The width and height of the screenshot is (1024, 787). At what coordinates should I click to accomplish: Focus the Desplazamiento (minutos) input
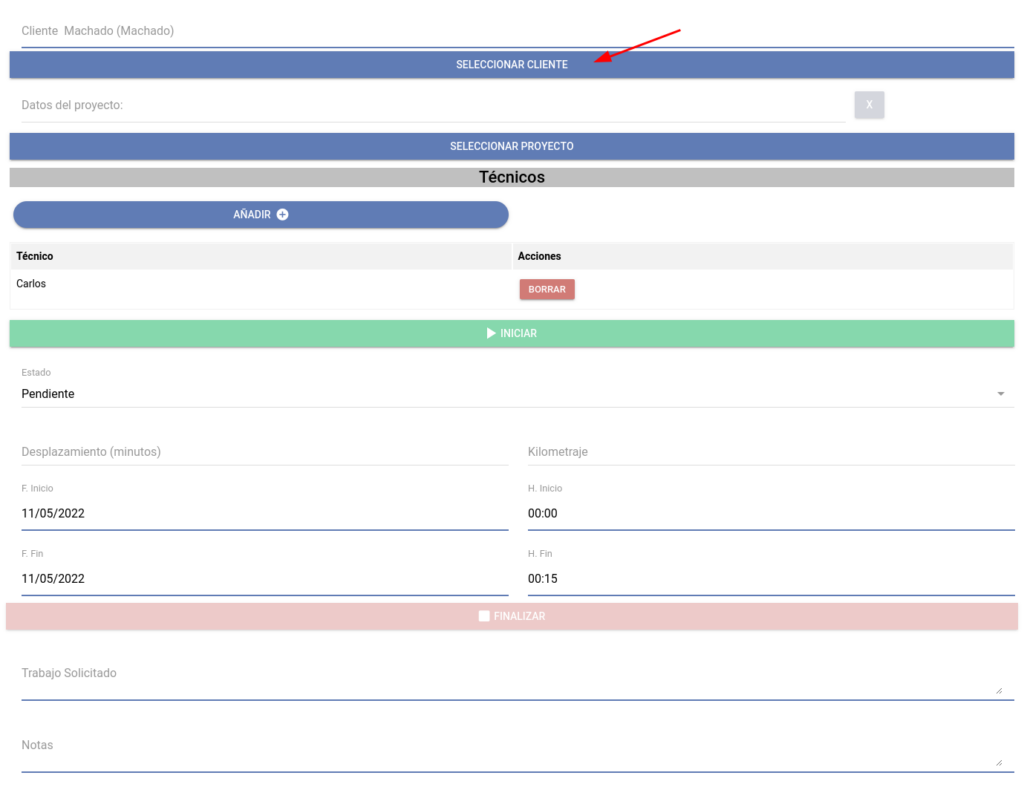coord(264,452)
